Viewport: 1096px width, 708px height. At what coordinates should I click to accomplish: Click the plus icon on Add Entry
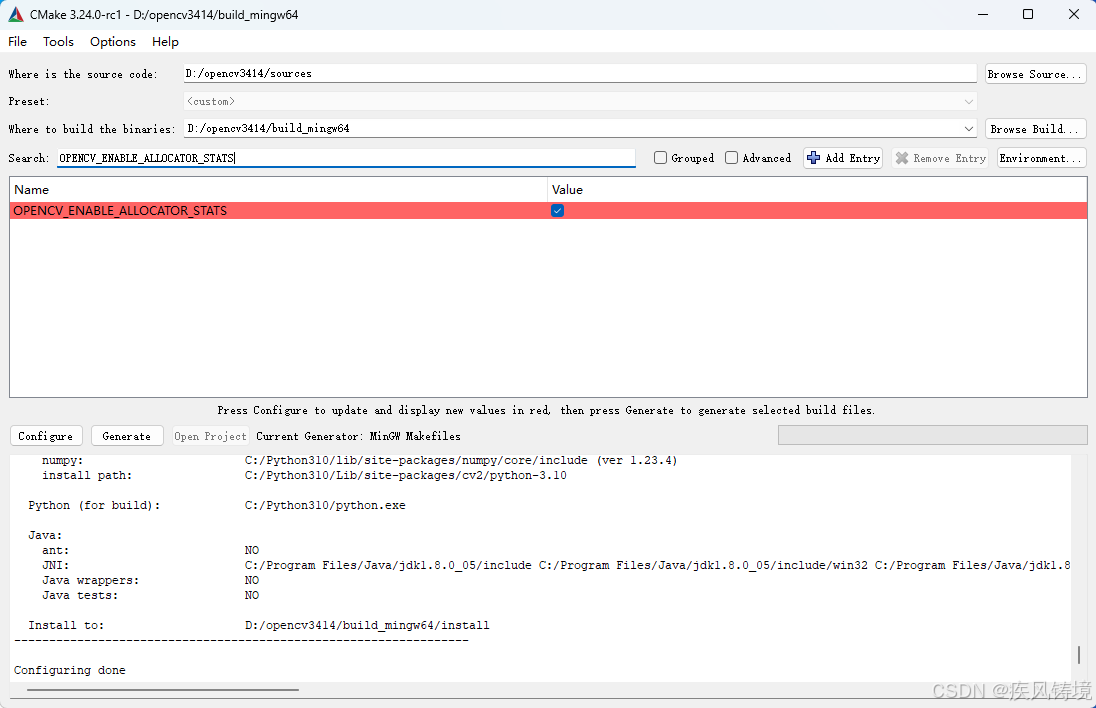point(813,158)
